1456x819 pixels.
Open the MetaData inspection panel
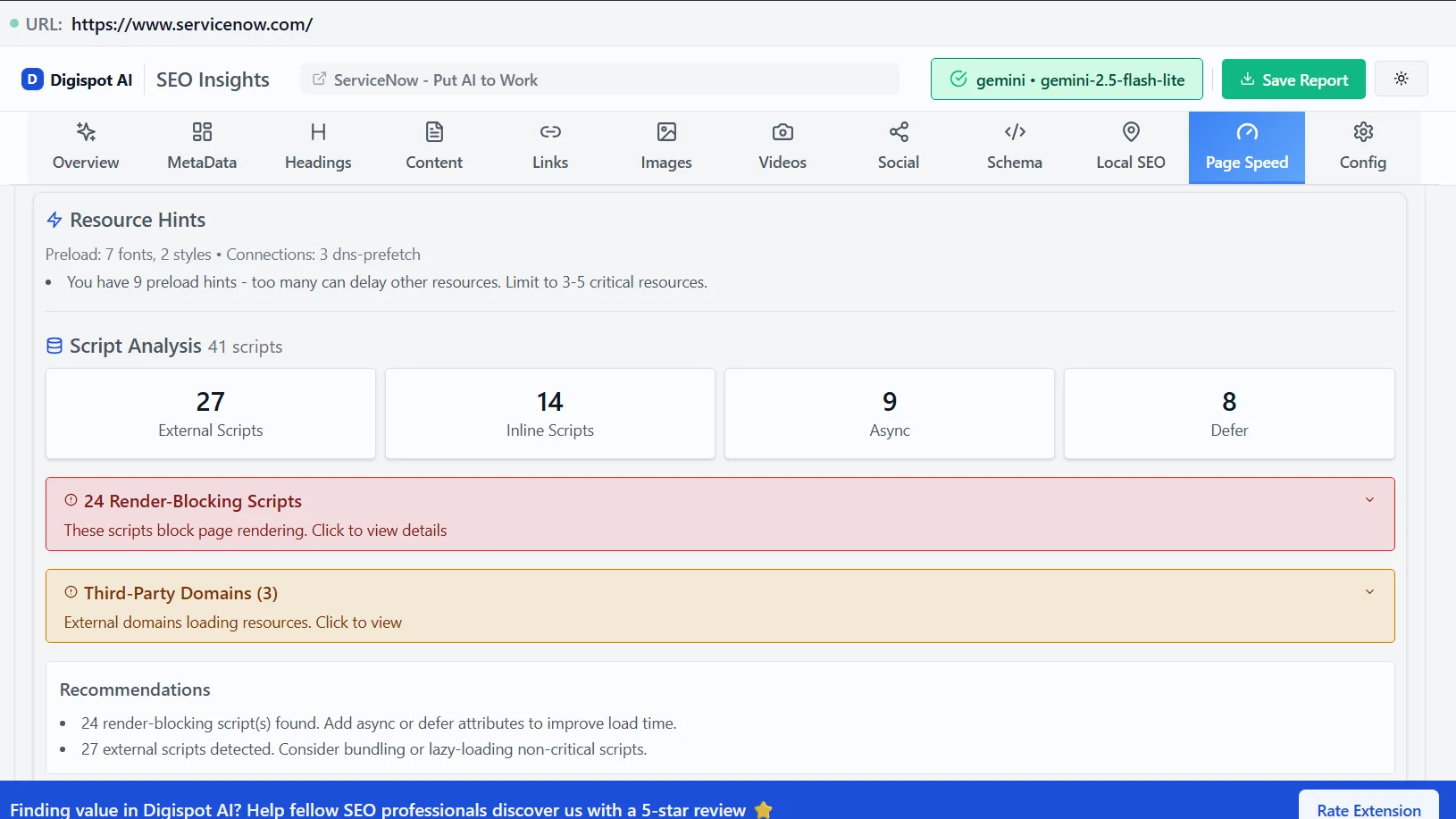[201, 146]
